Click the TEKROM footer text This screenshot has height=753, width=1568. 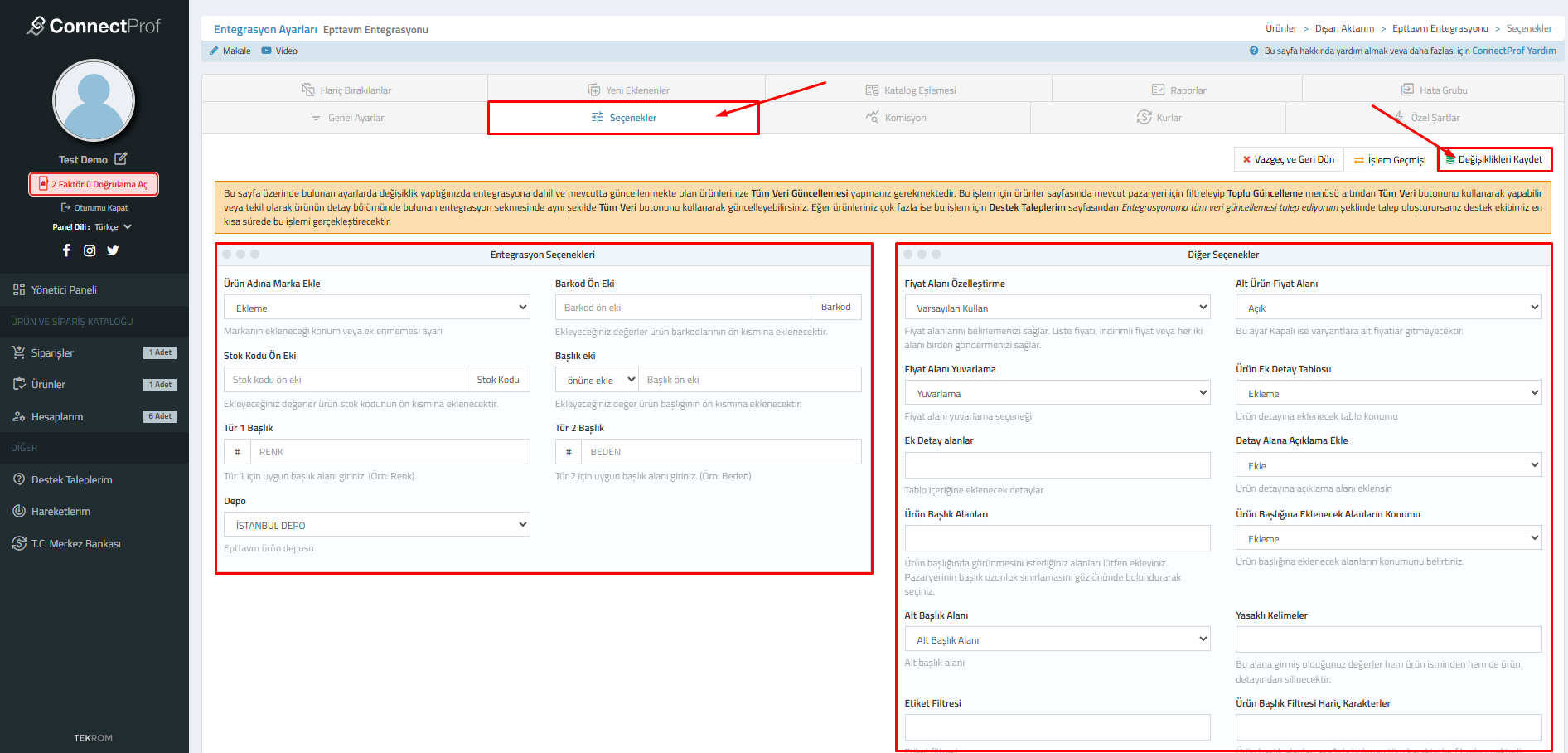tap(94, 738)
